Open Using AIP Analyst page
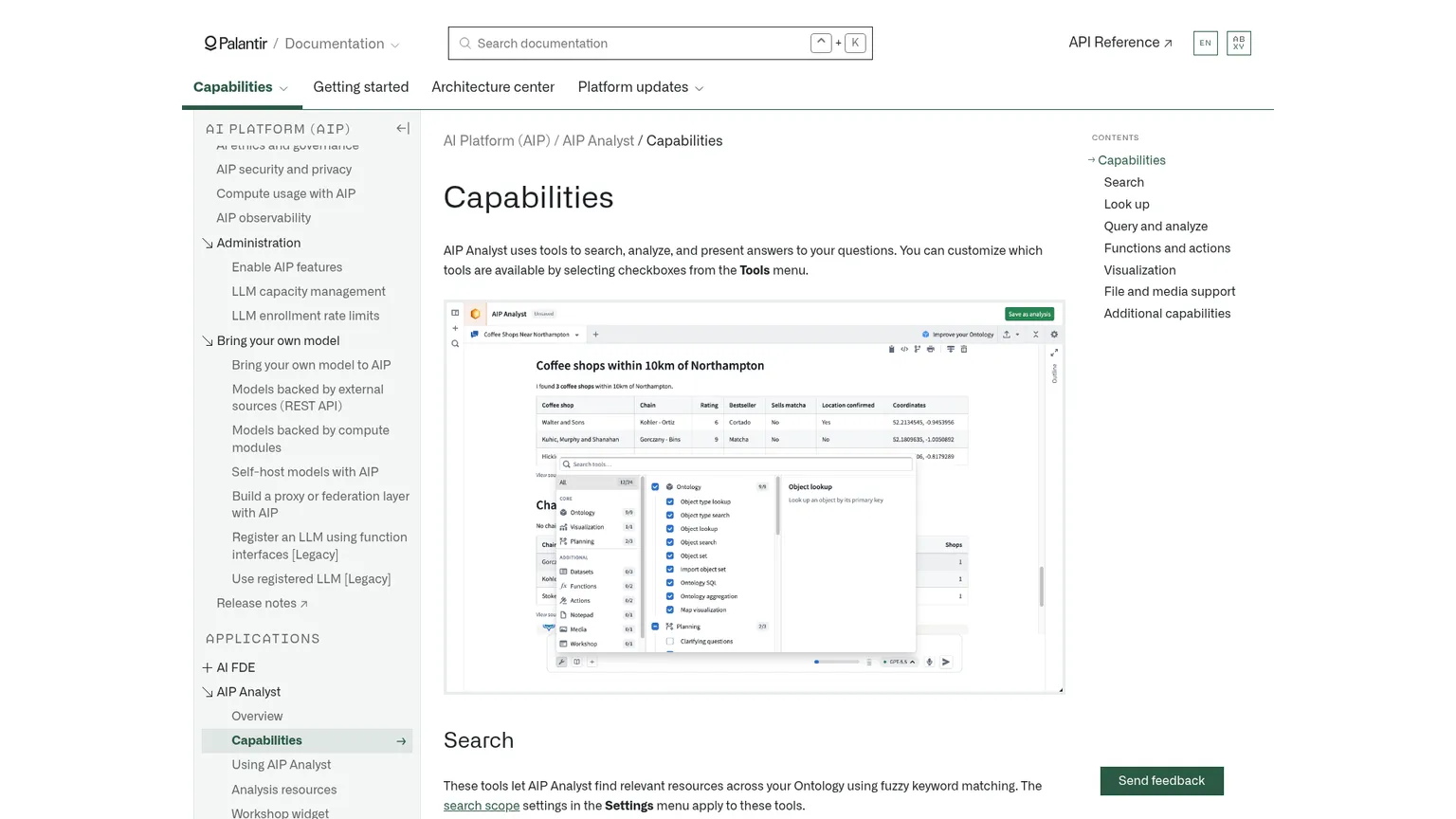The width and height of the screenshot is (1456, 819). [x=282, y=765]
